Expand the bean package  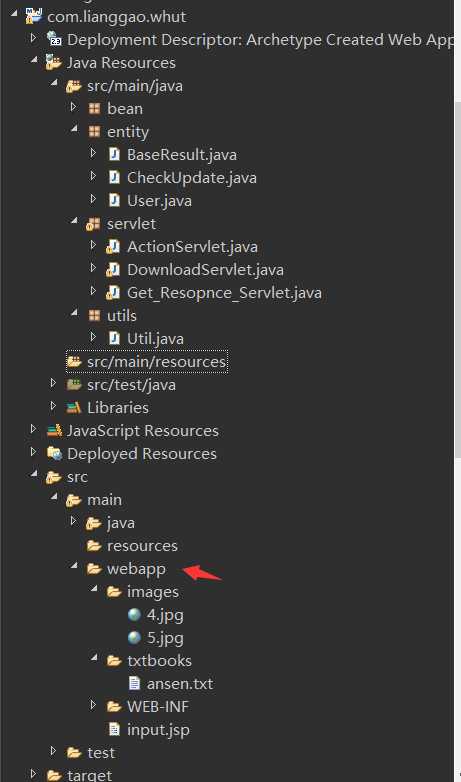click(73, 106)
